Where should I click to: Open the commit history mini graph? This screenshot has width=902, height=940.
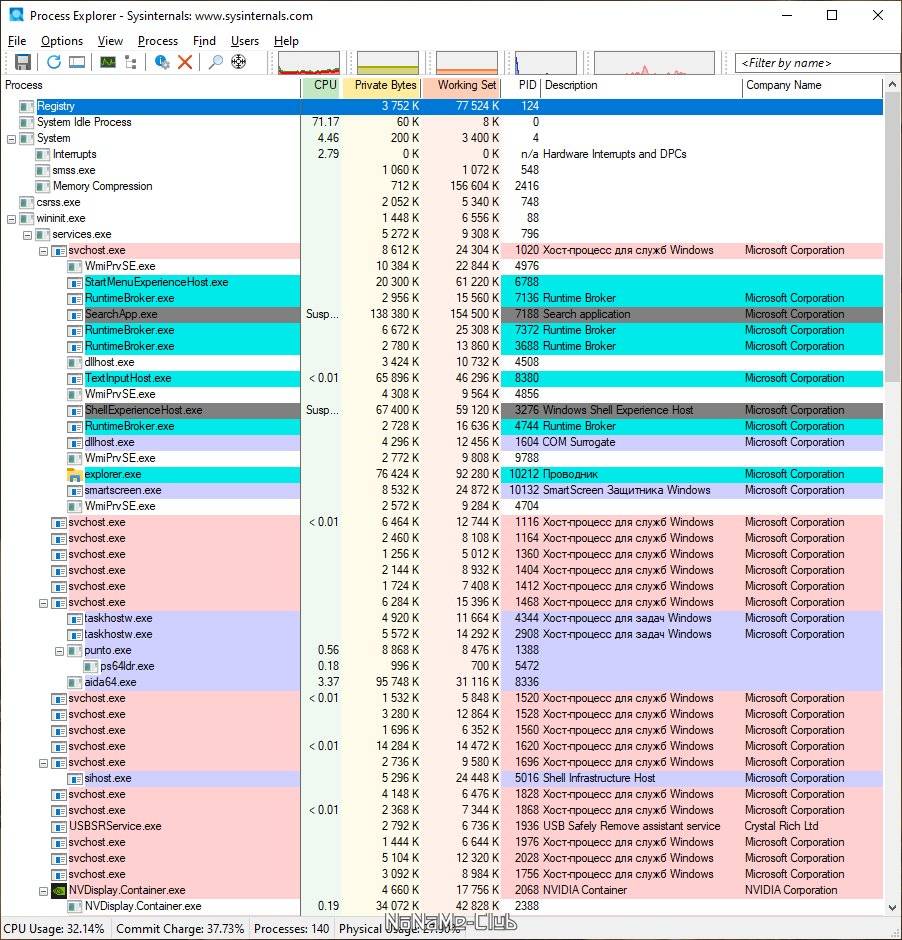[x=388, y=62]
